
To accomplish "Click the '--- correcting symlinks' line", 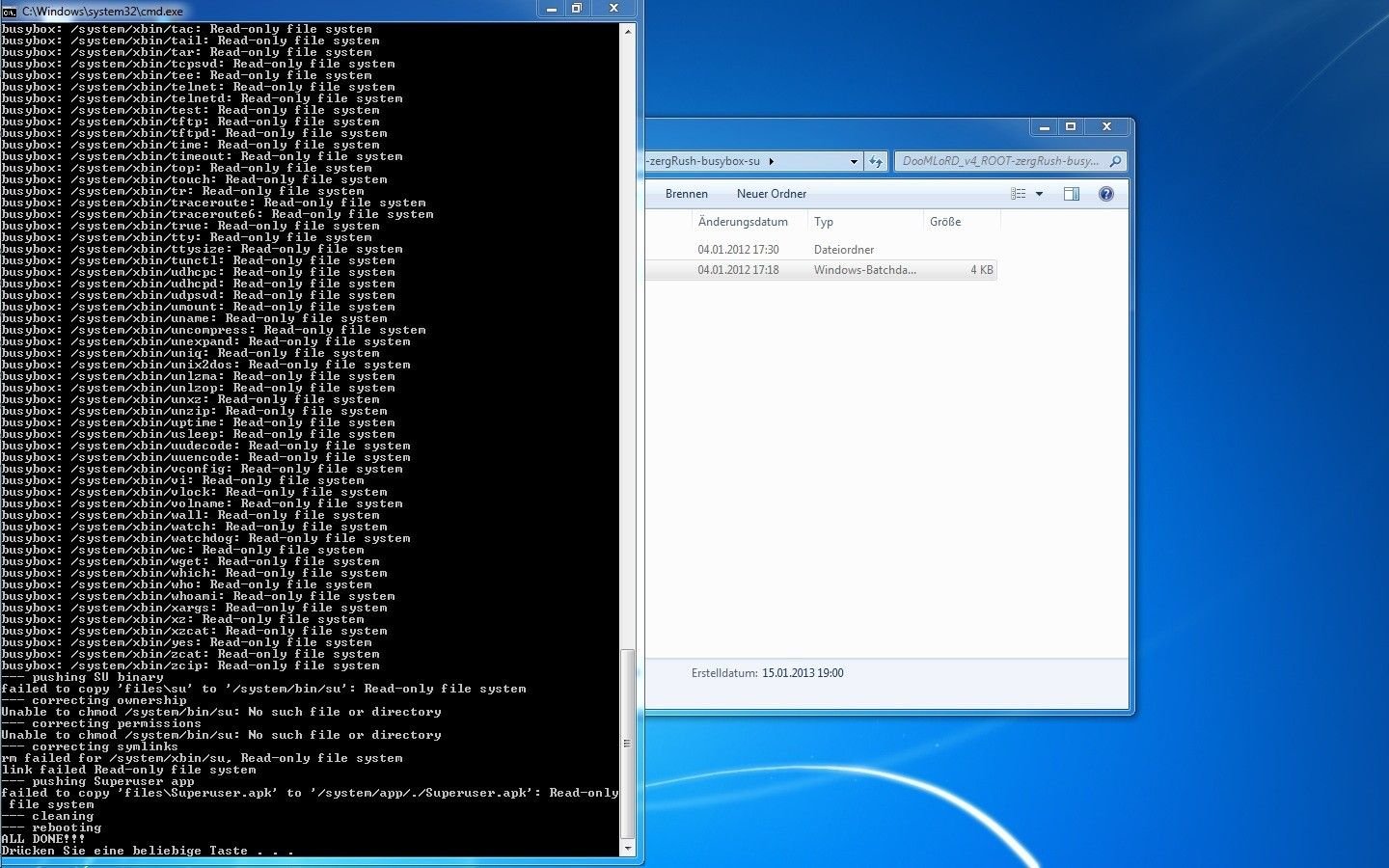I will [90, 746].
